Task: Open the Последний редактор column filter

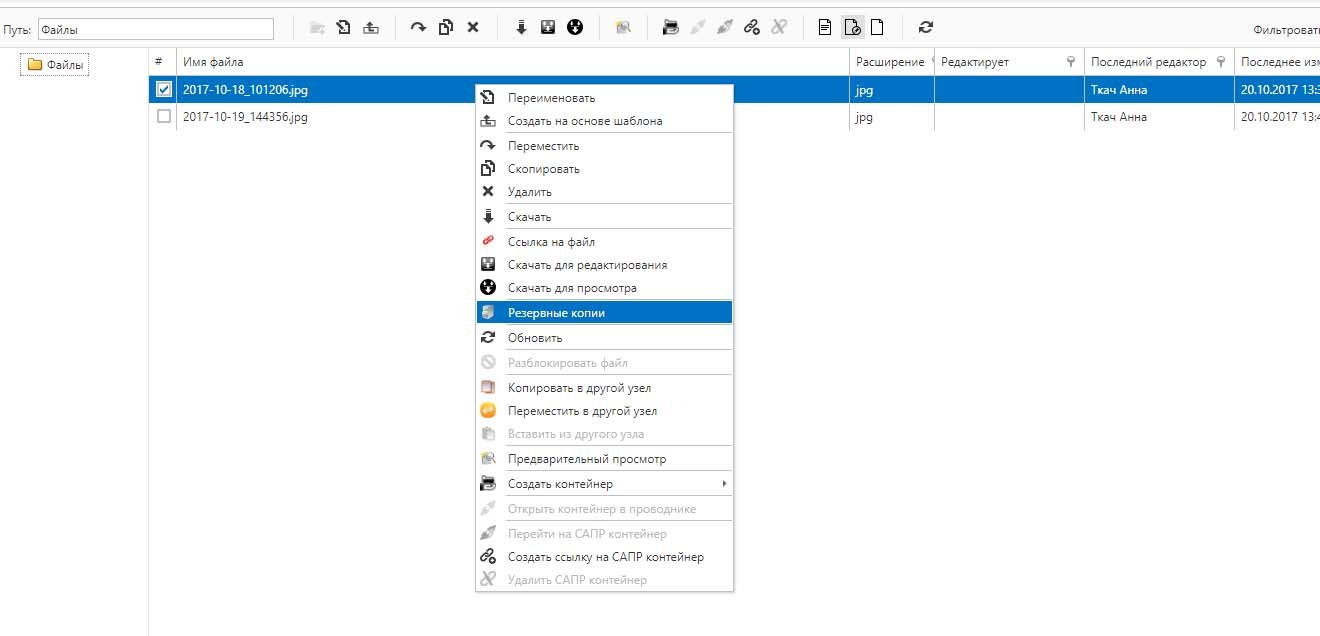Action: tap(1220, 62)
